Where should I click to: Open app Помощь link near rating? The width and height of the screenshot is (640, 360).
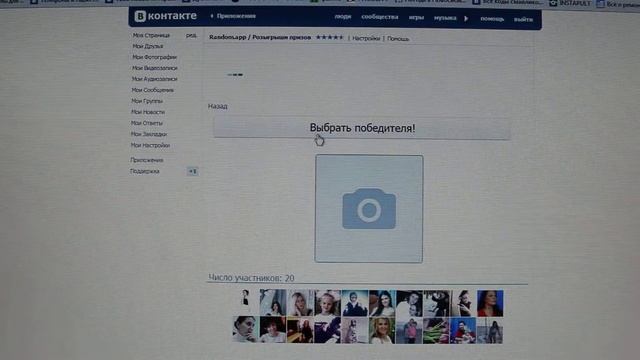coord(398,39)
